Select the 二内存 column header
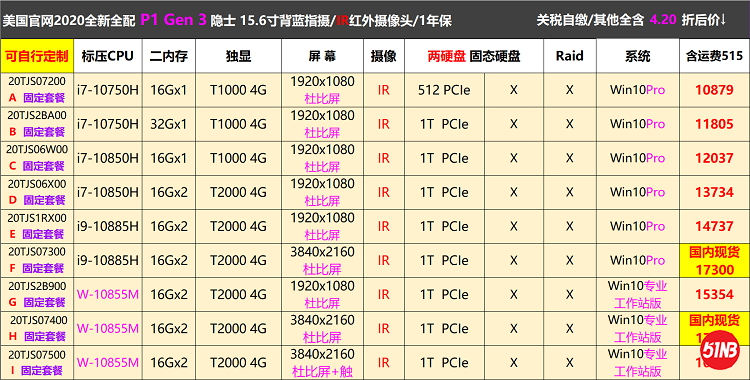This screenshot has width=750, height=380. click(168, 56)
